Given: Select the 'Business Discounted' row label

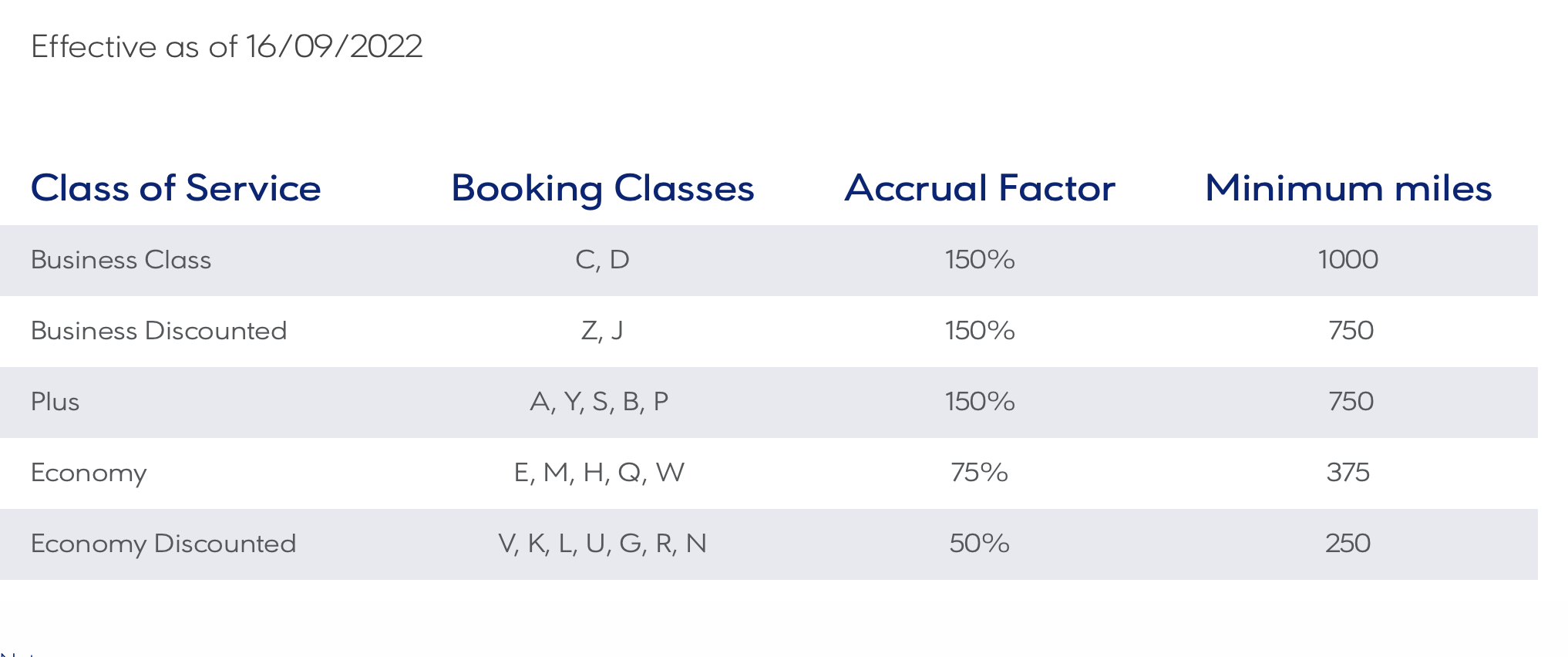Looking at the screenshot, I should (x=159, y=331).
